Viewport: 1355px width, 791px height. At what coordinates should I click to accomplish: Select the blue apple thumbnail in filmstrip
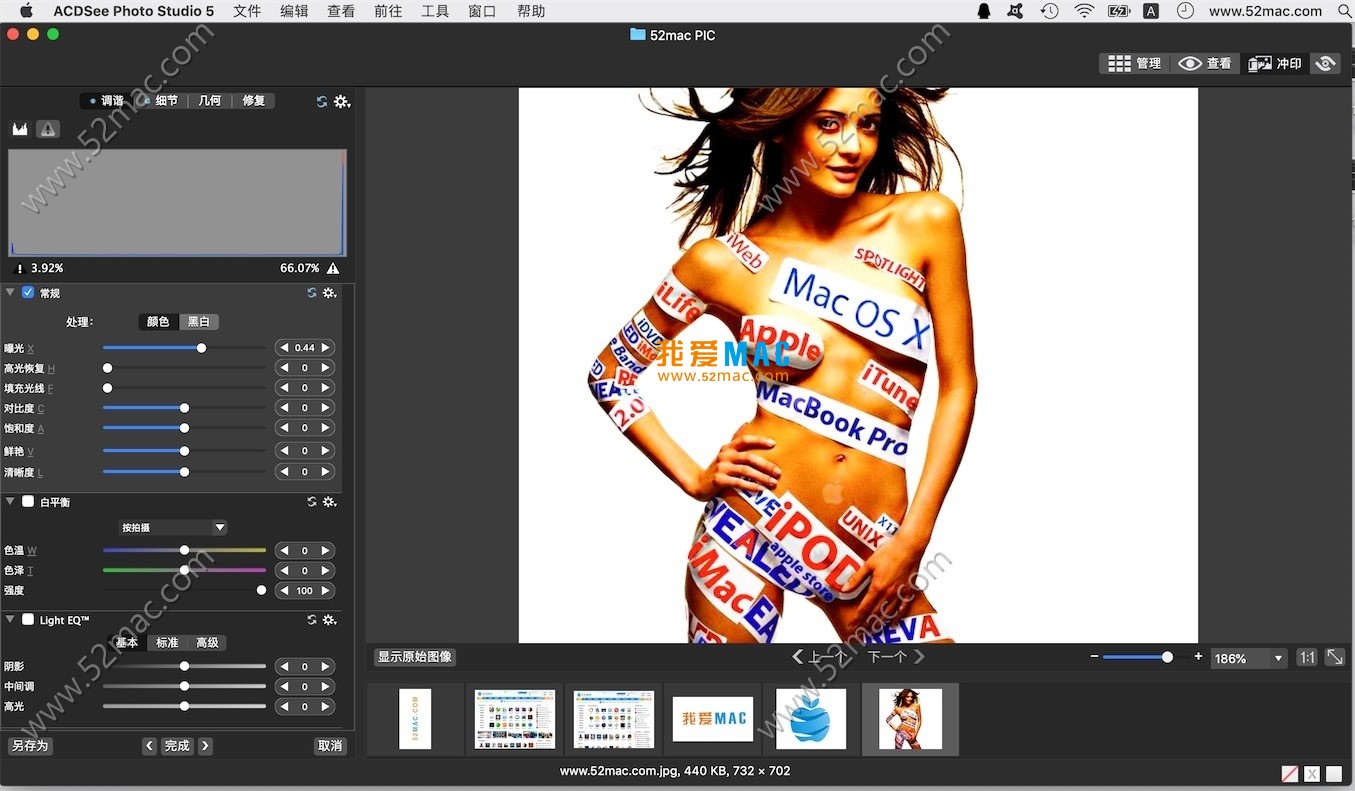(811, 719)
